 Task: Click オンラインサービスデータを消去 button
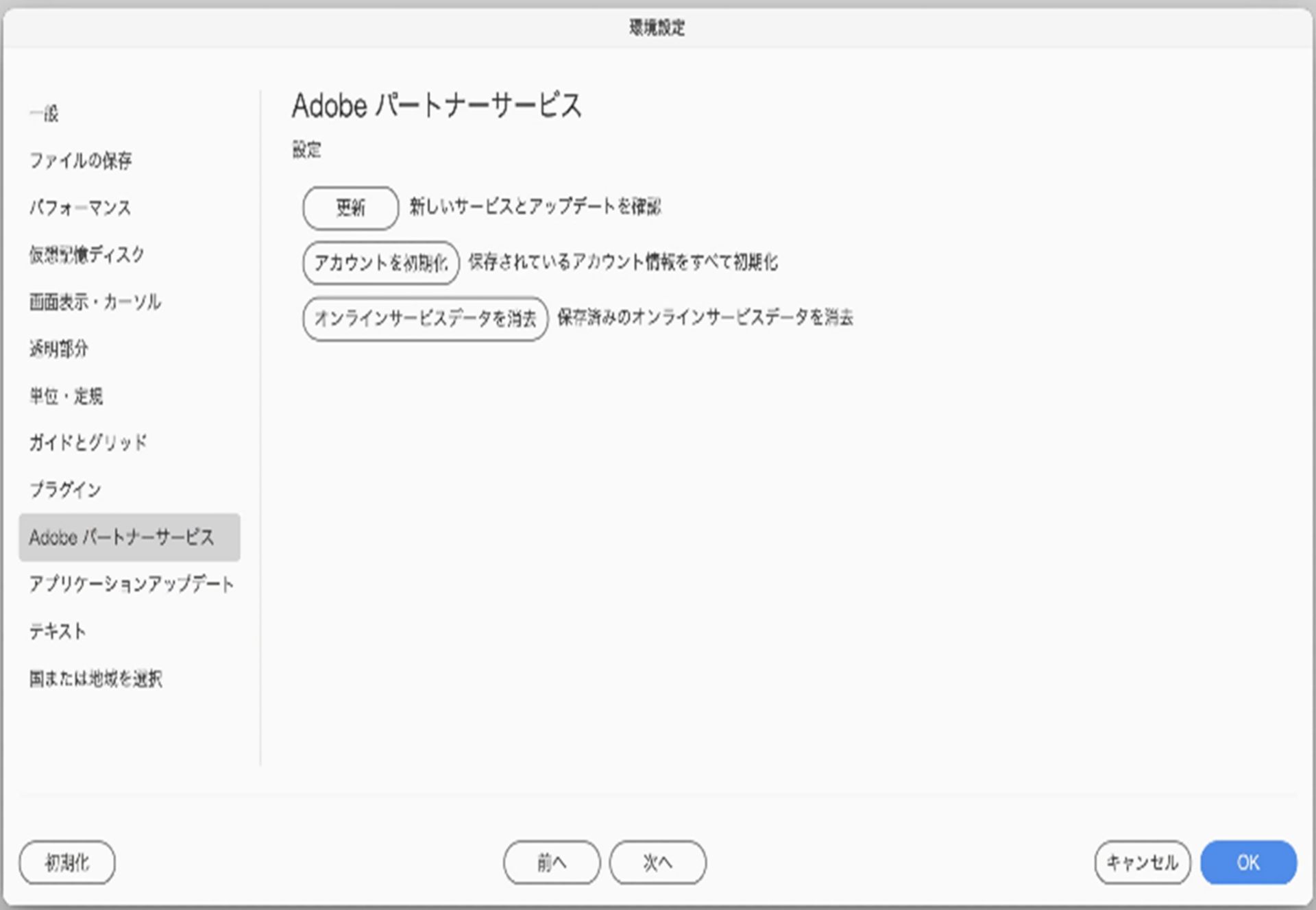point(425,318)
